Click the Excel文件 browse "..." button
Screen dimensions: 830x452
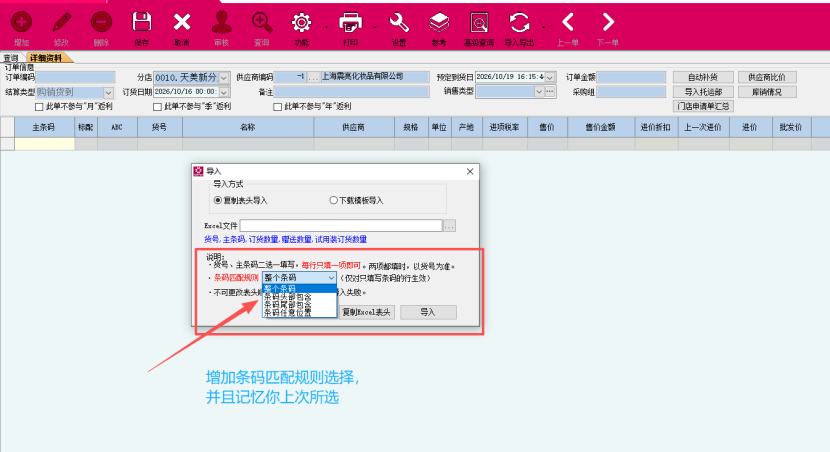coord(449,226)
